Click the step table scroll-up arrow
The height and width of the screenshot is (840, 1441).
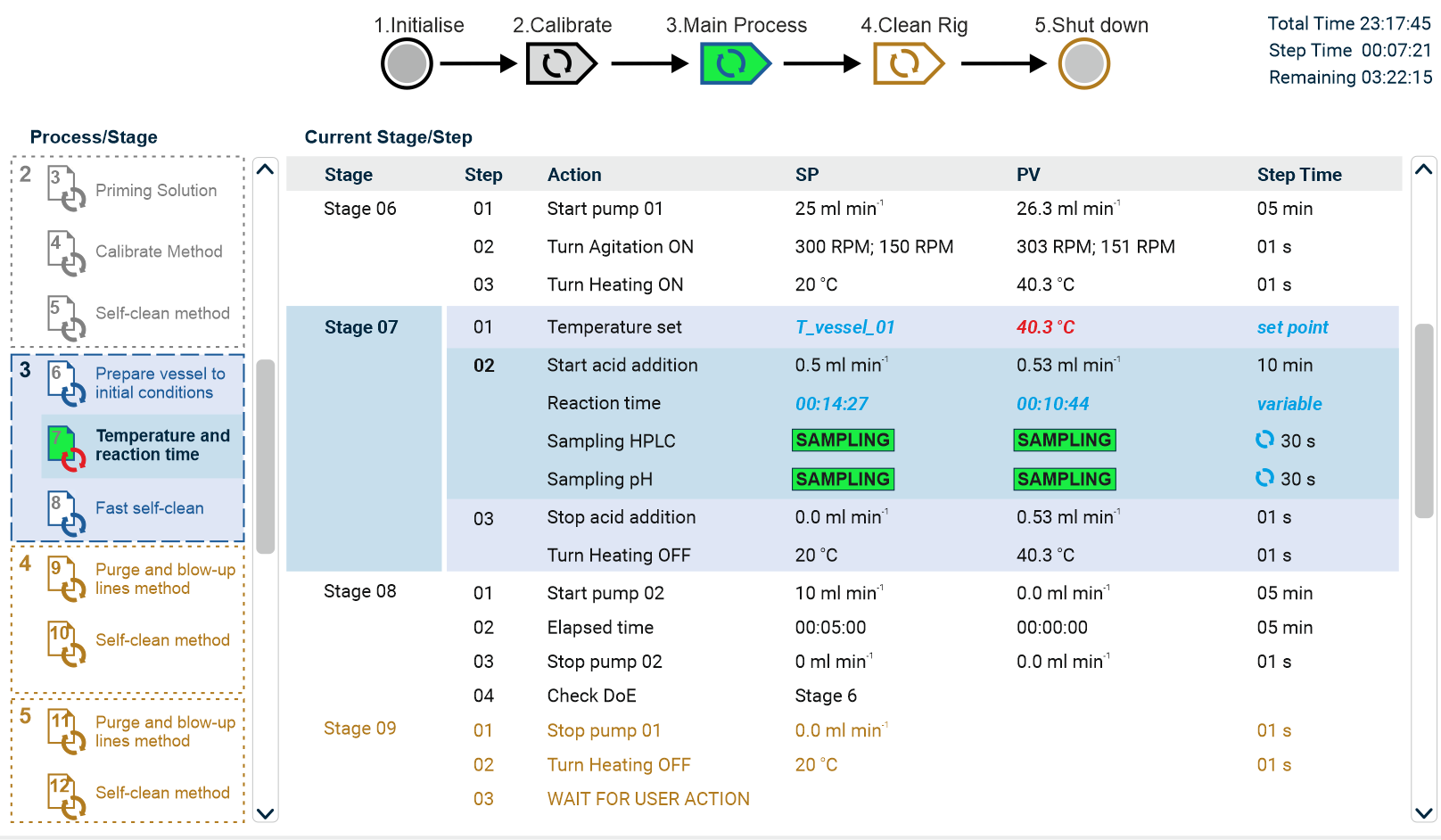pyautogui.click(x=1423, y=169)
